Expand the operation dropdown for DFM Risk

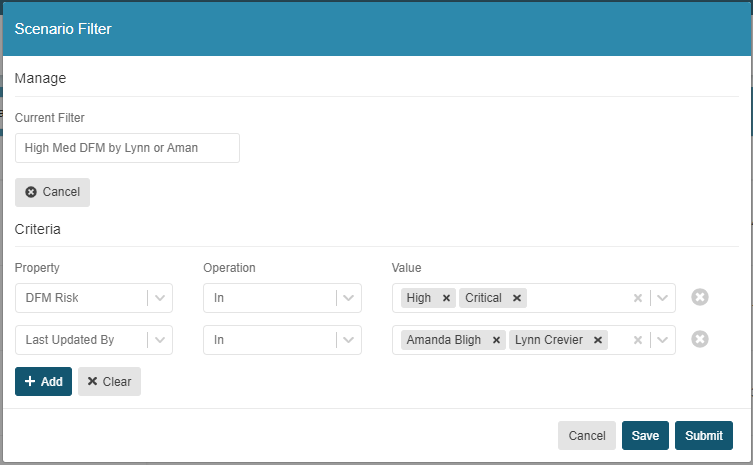point(282,298)
